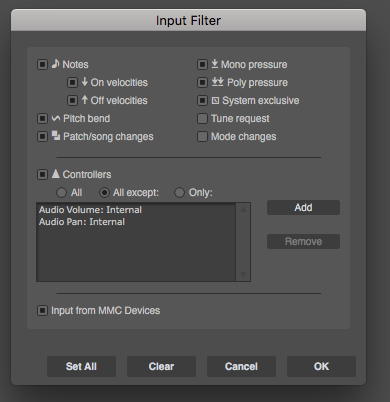Toggle the Controllers checkbox

(x=42, y=174)
